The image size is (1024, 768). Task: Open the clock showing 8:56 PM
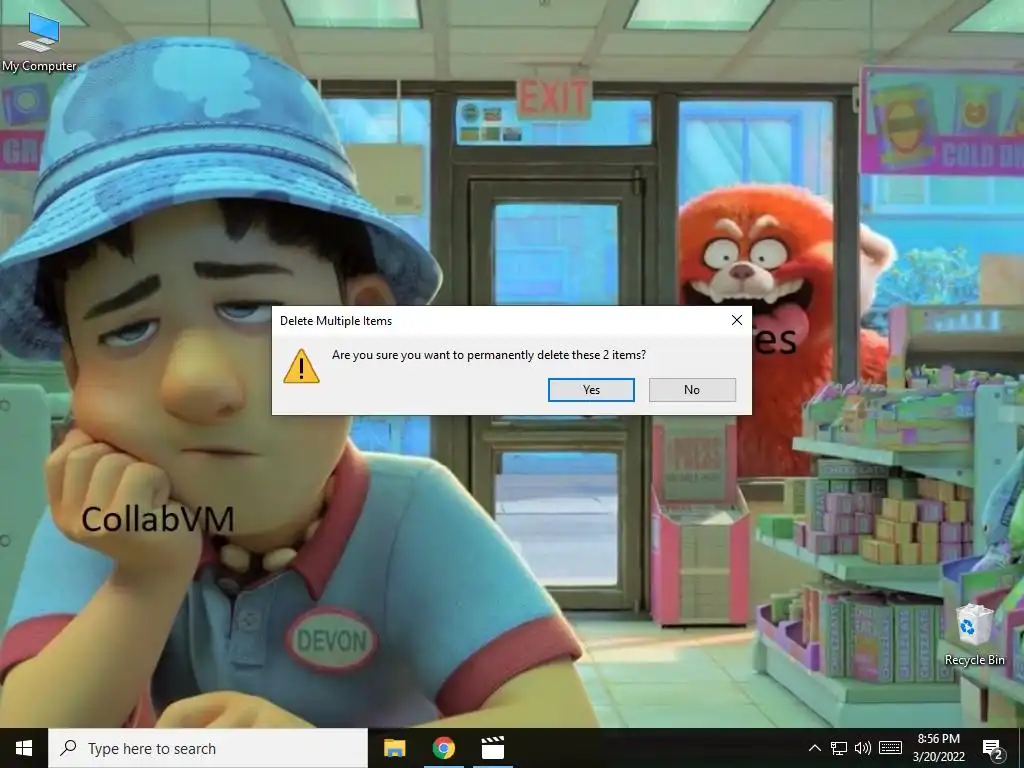[x=938, y=748]
